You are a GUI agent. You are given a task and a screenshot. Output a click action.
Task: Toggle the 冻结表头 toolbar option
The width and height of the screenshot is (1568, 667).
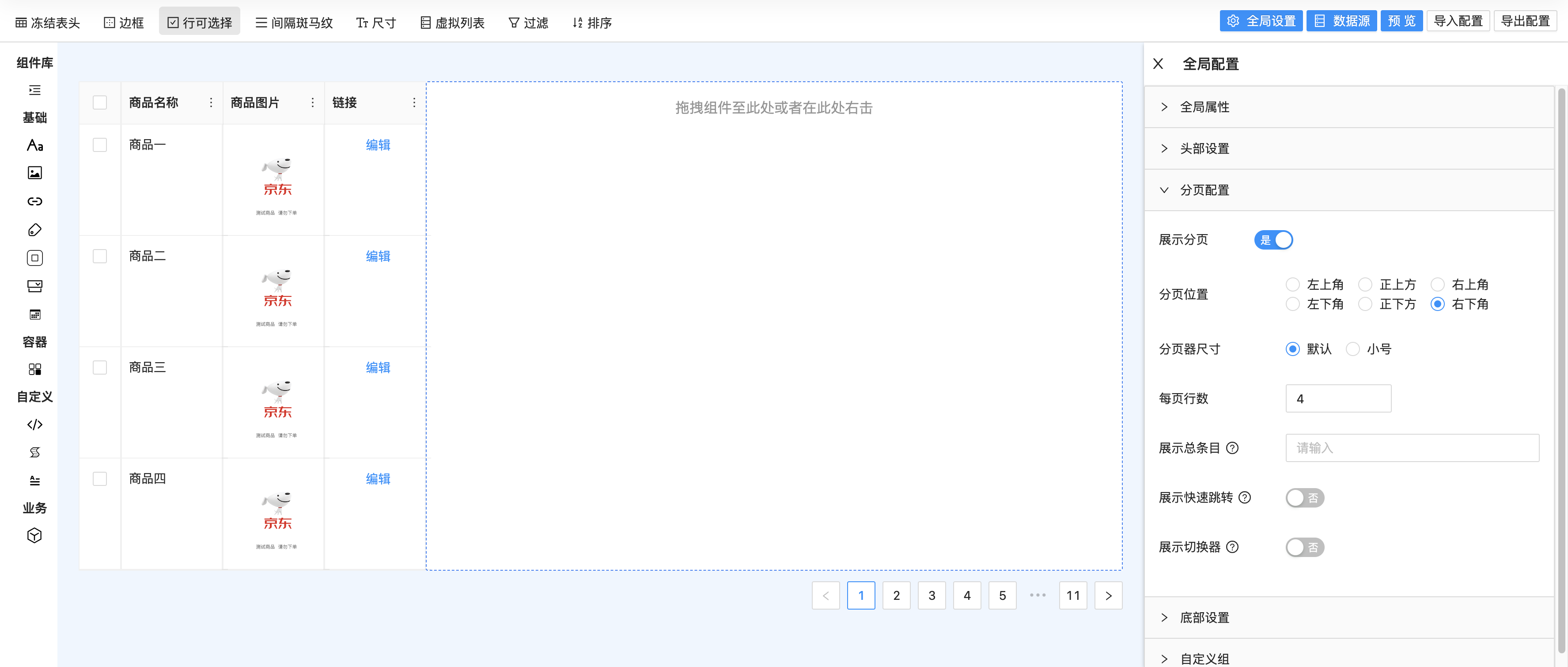47,23
